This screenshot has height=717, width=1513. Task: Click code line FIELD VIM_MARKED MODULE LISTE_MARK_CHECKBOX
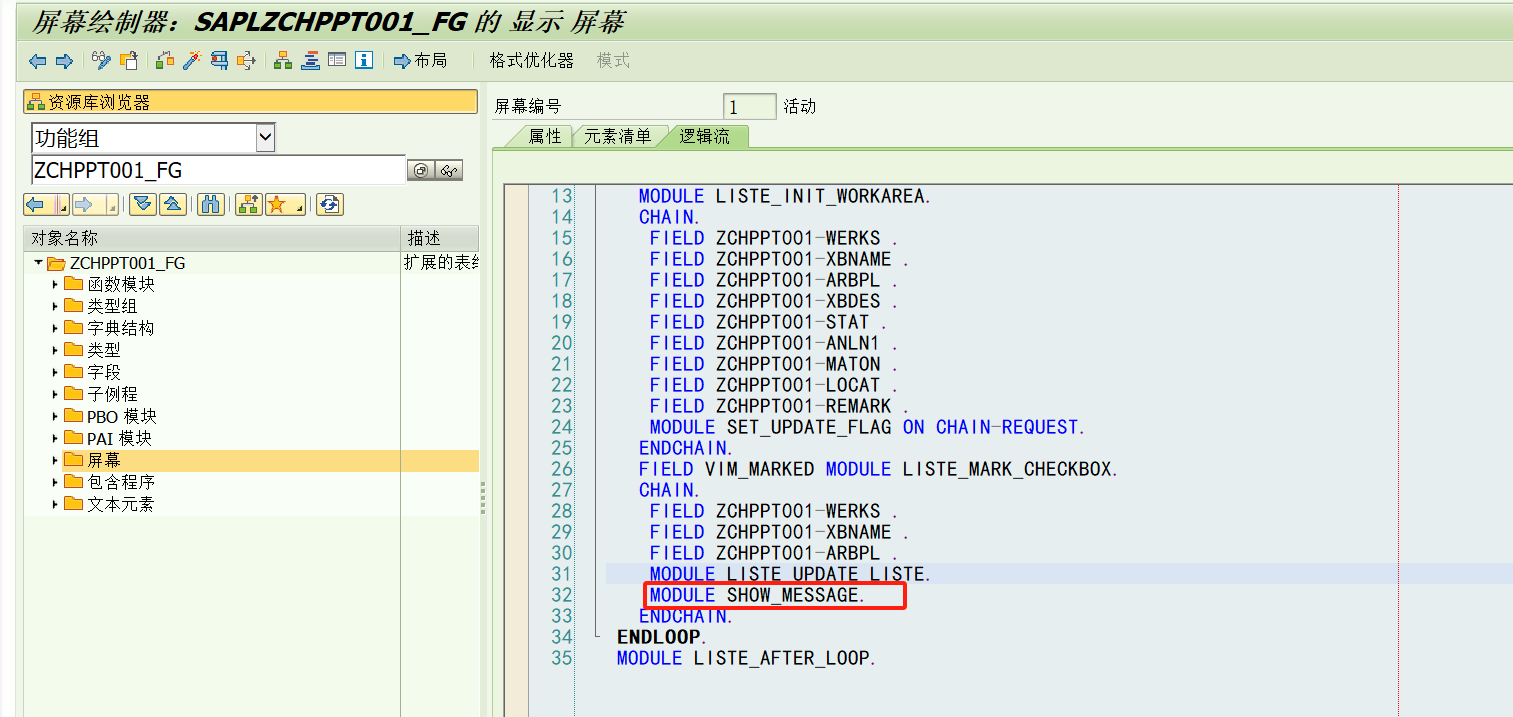point(878,469)
